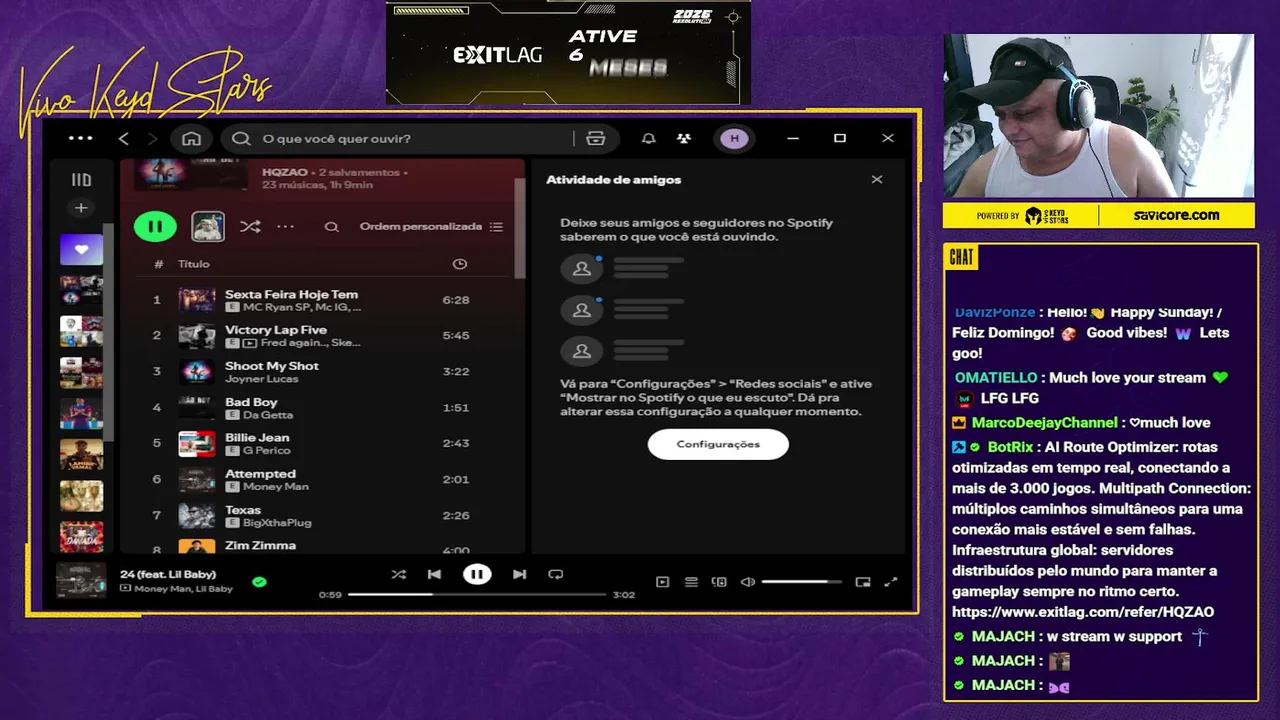Adjust the volume slider
Viewport: 1280px width, 720px height.
click(x=802, y=582)
